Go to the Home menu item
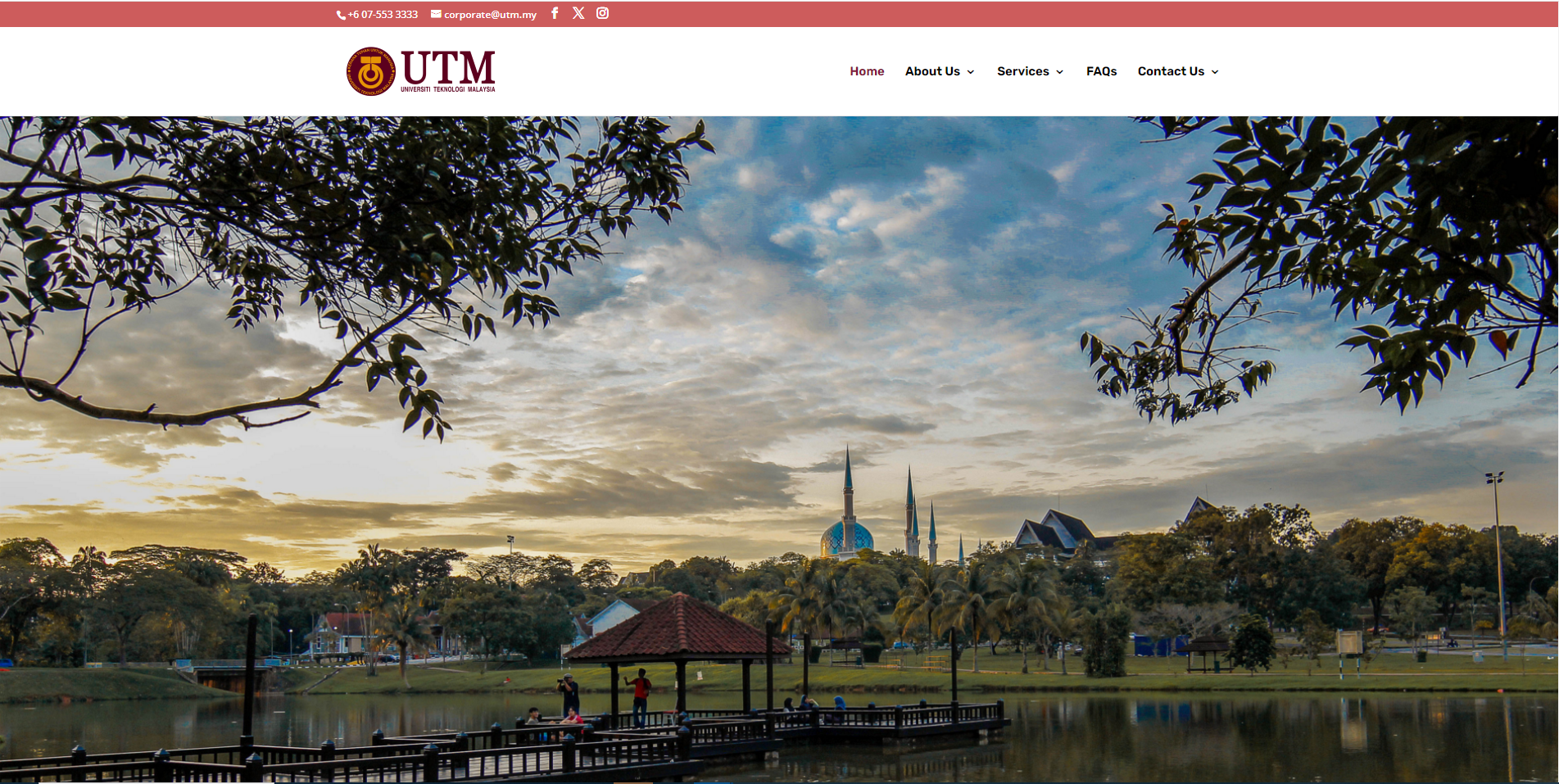The width and height of the screenshot is (1559, 784). [867, 71]
